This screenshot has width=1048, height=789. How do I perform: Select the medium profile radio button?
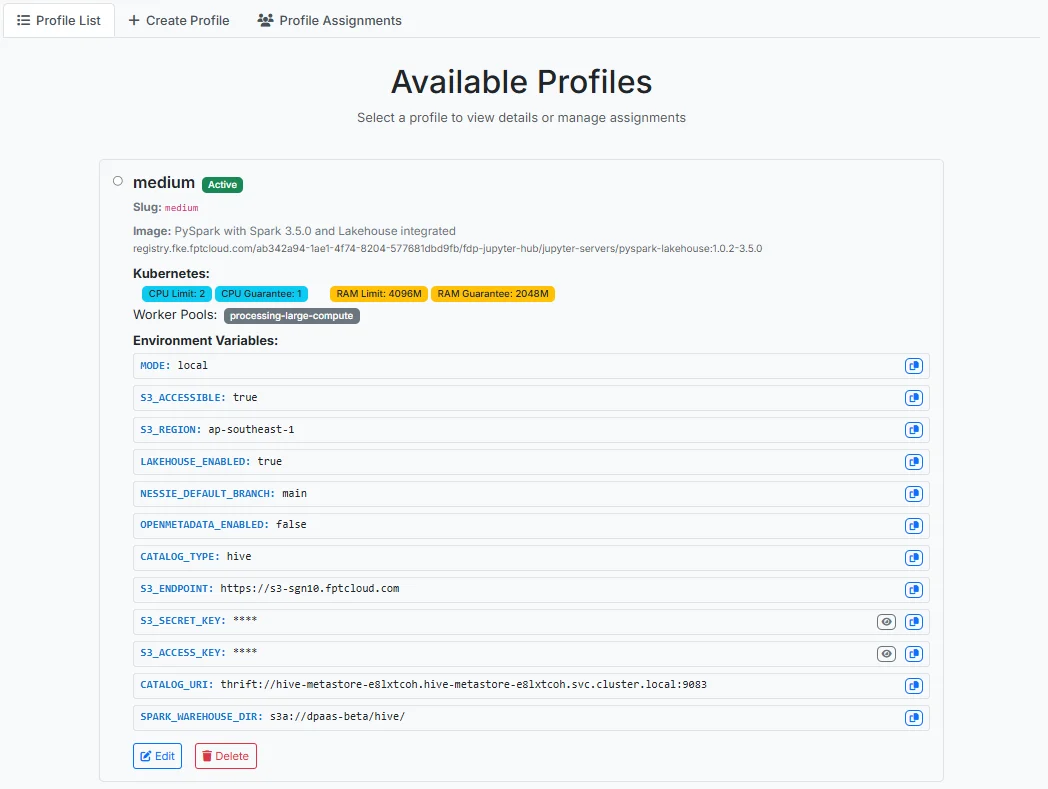click(x=118, y=181)
